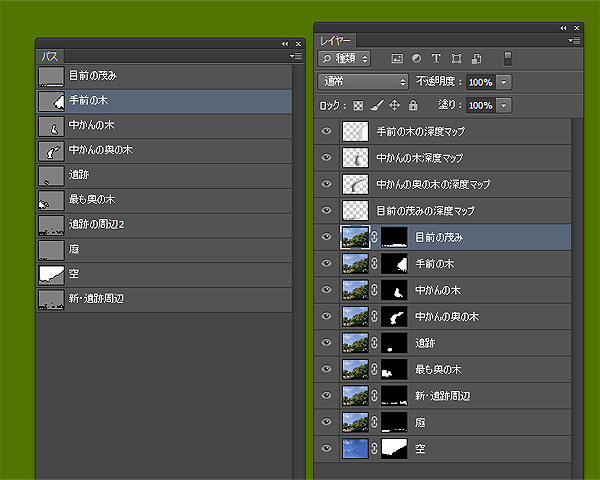The height and width of the screenshot is (480, 600).
Task: Click the lock image pixels brush icon
Action: (377, 105)
